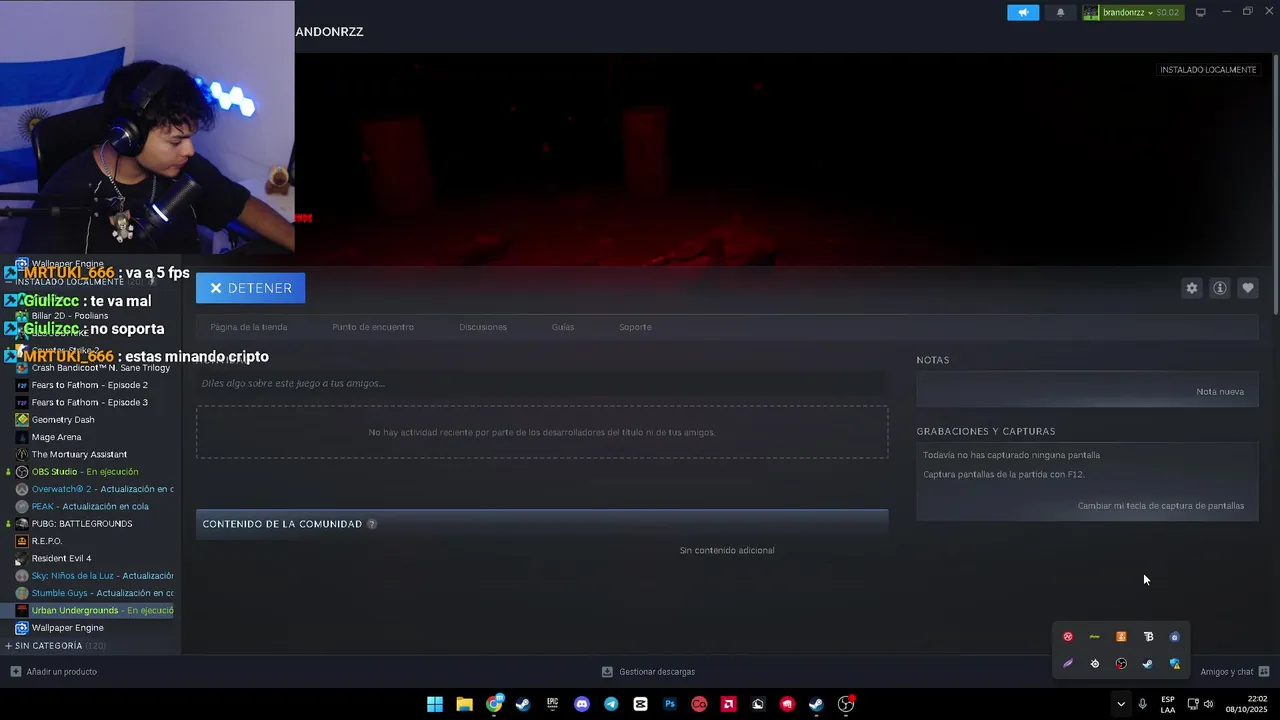Open Google Chrome from taskbar
Image resolution: width=1280 pixels, height=720 pixels.
[494, 704]
